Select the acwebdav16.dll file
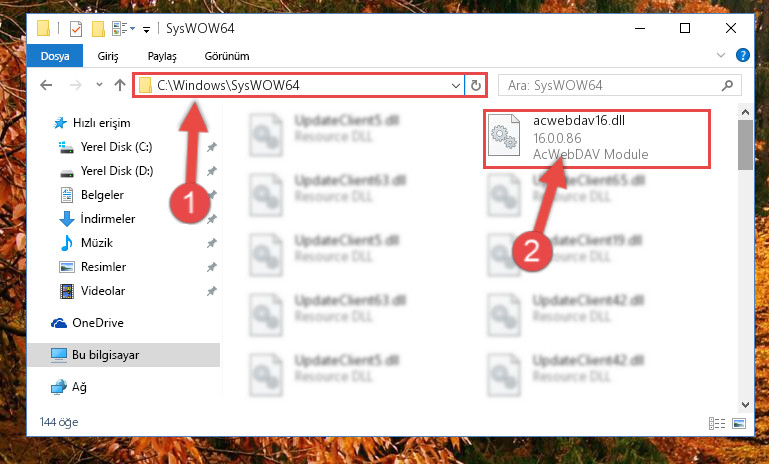Viewport: 769px width, 464px height. (596, 139)
